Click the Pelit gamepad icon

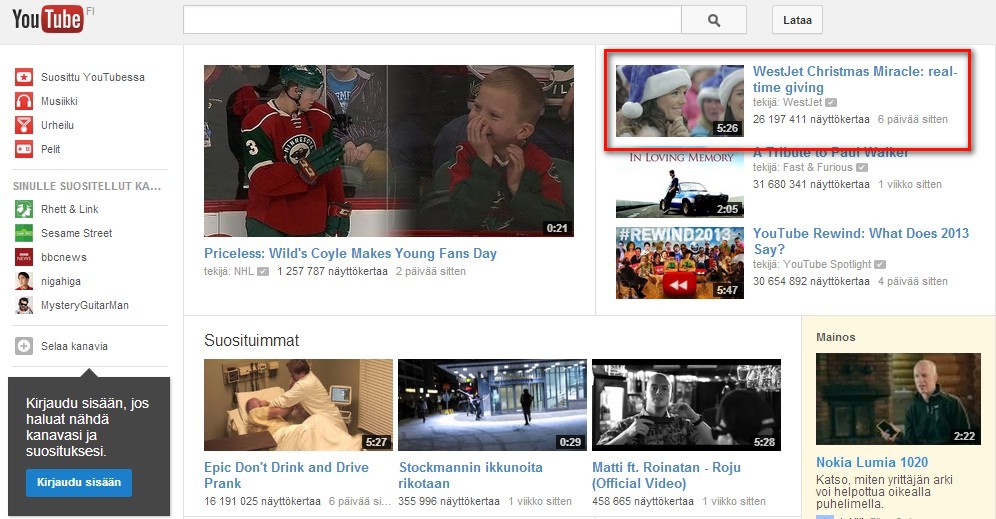tap(24, 149)
